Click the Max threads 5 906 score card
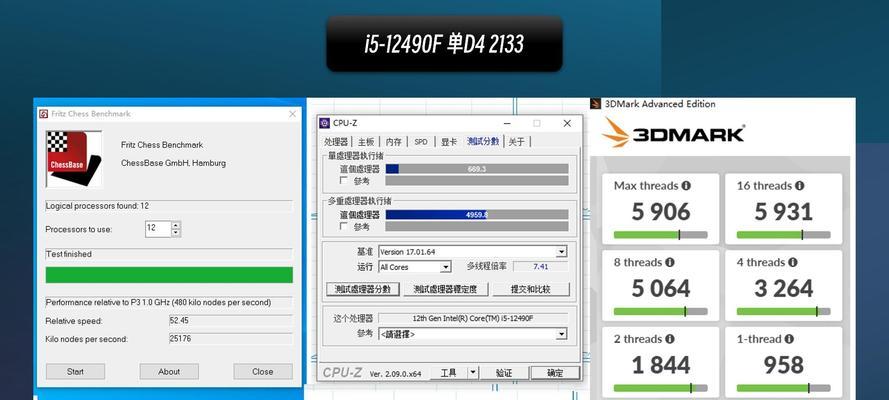889x400 pixels. [661, 209]
